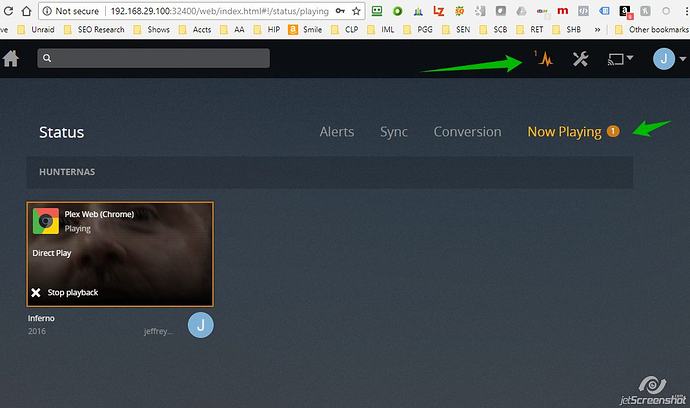Click the Now Playing count badge

pyautogui.click(x=613, y=131)
